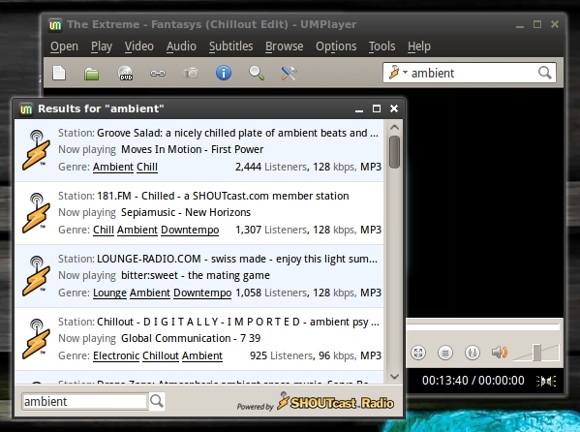
Task: Expand the search engine dropdown arrow beside ambient
Action: [x=405, y=72]
